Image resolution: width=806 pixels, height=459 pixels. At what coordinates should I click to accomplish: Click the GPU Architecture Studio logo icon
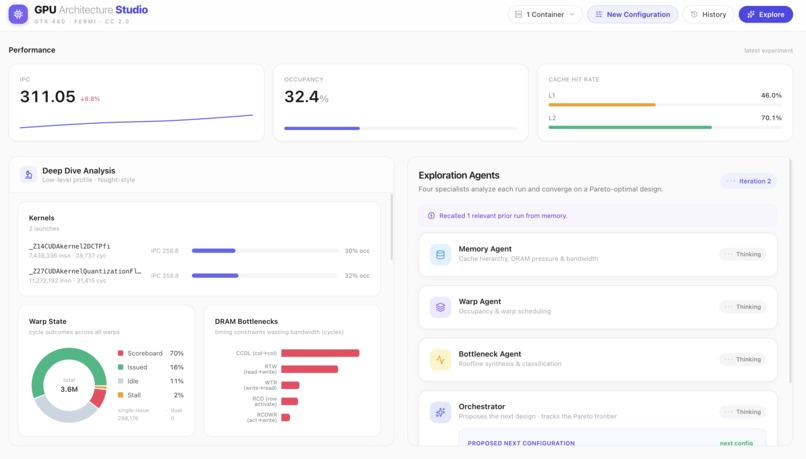click(18, 14)
